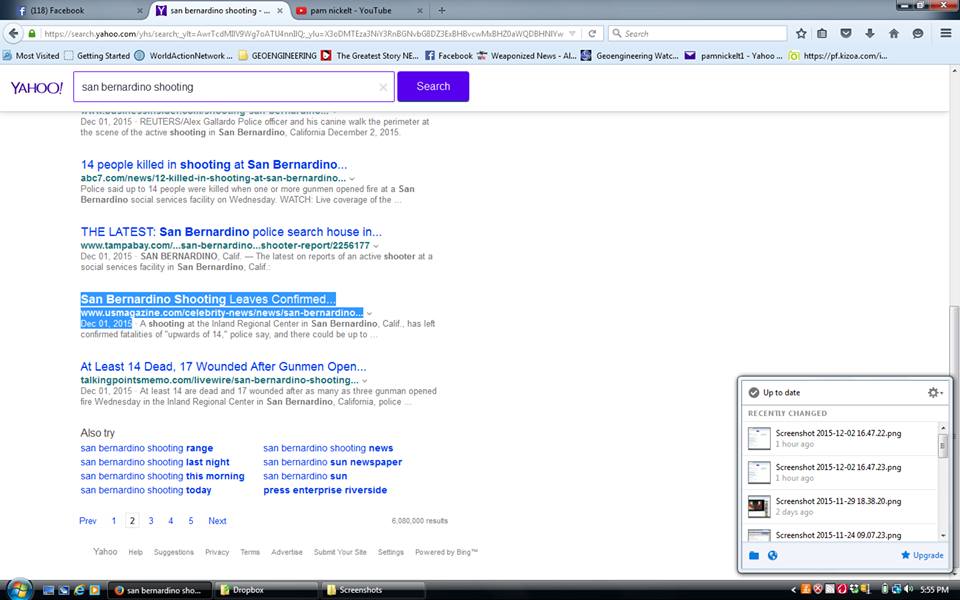Image resolution: width=960 pixels, height=600 pixels.
Task: Click Next results page link
Action: (217, 521)
